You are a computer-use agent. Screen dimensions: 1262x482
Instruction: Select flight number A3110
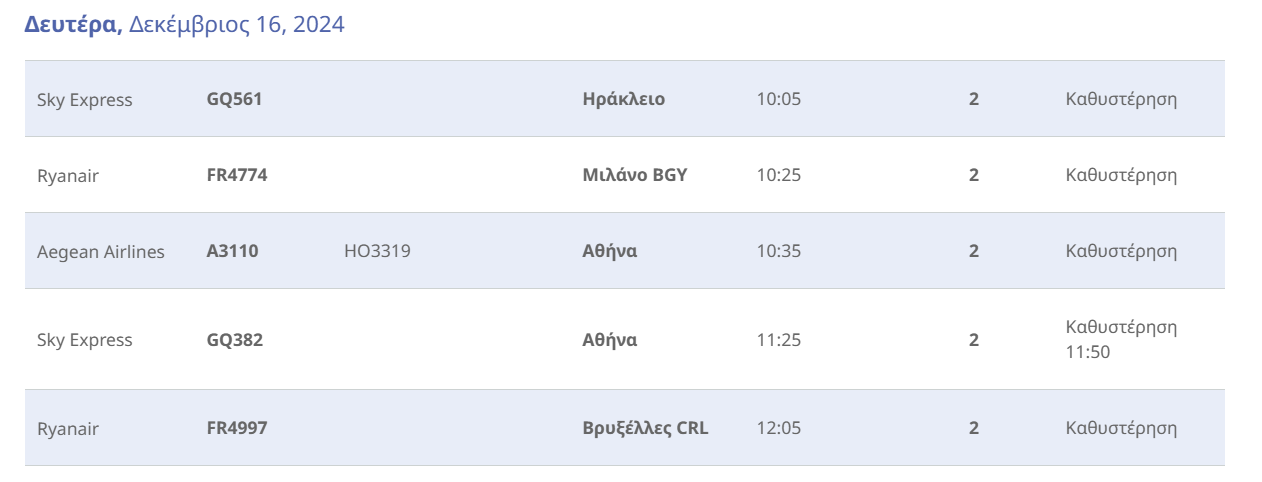pyautogui.click(x=232, y=251)
